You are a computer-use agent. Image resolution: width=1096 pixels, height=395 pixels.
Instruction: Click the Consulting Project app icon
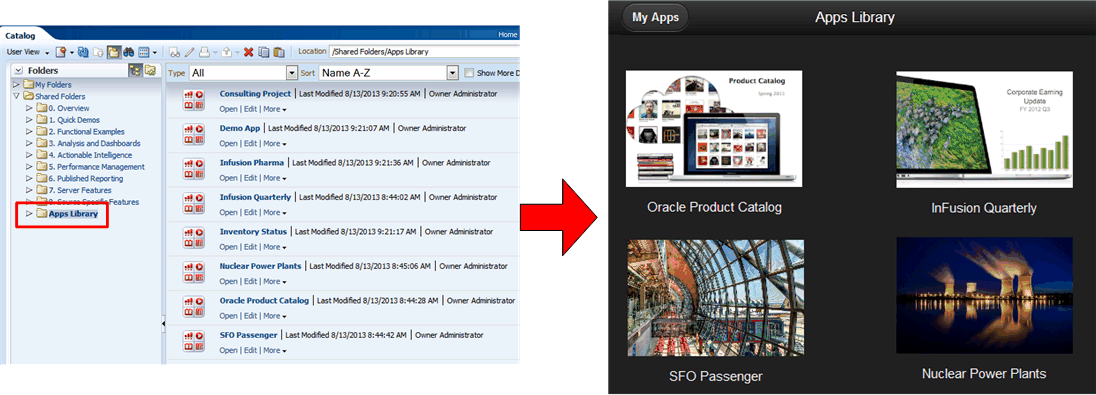pos(194,99)
